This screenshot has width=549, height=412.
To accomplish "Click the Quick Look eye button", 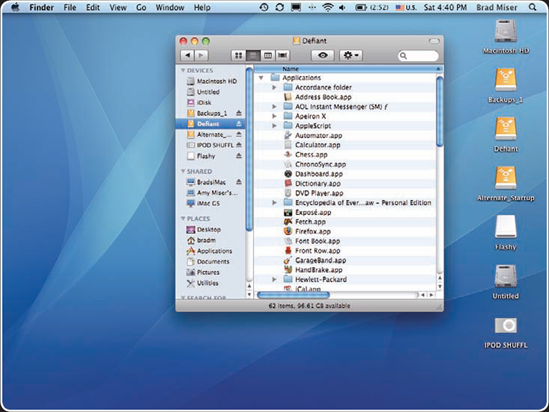I will pyautogui.click(x=323, y=55).
